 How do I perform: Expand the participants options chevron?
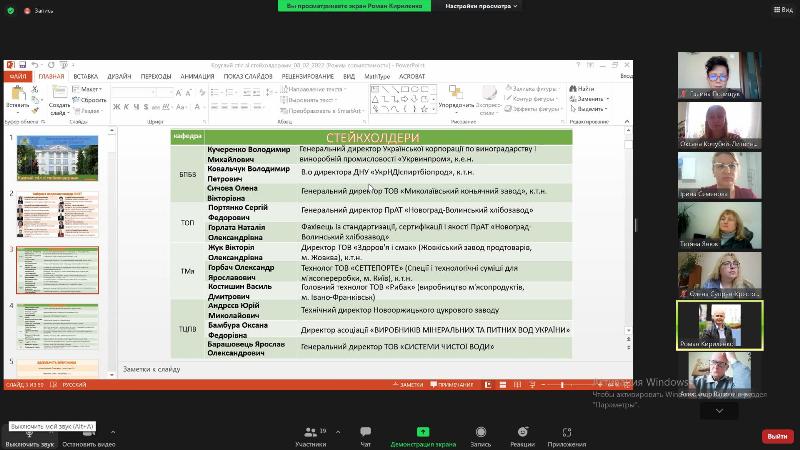tap(338, 432)
